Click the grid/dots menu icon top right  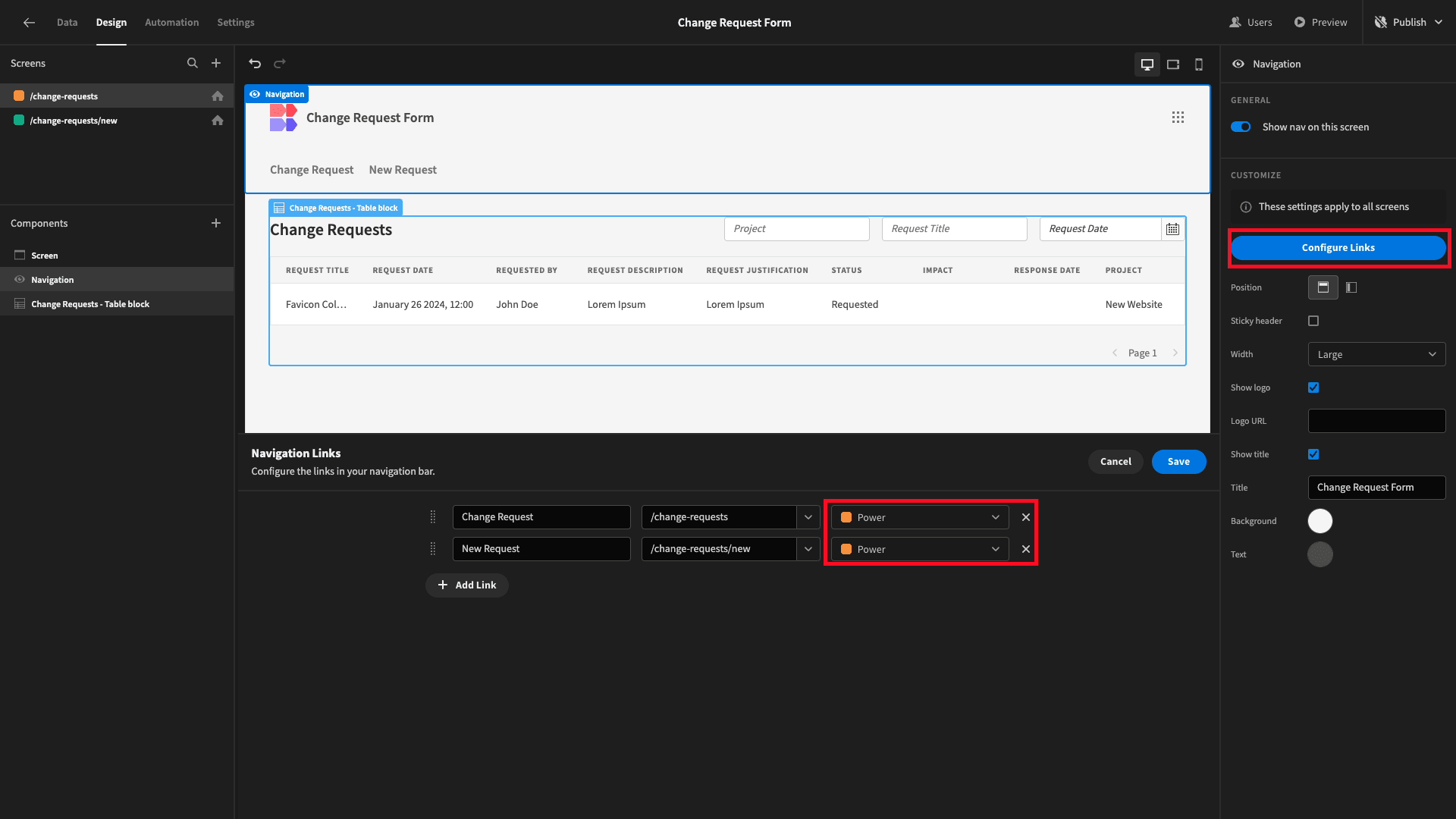coord(1178,117)
